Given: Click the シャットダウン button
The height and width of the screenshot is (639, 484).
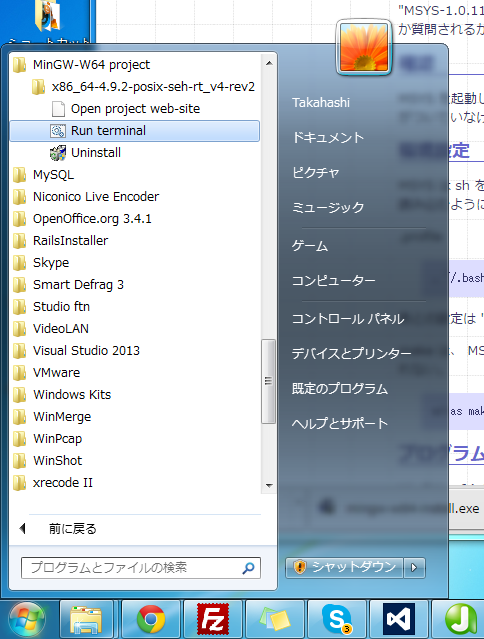Looking at the screenshot, I should point(345,568).
